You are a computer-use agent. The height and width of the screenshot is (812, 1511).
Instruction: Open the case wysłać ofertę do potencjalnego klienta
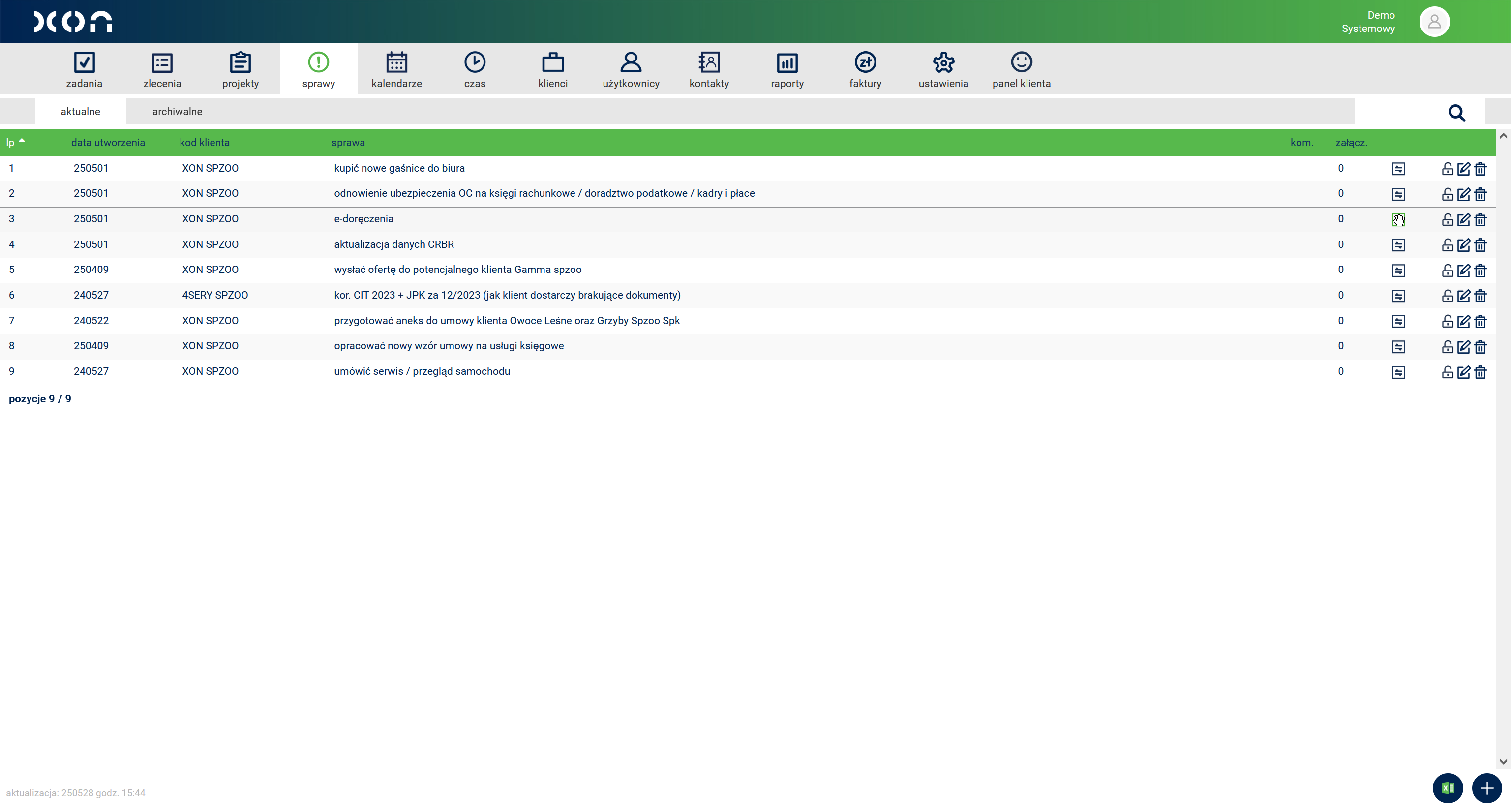click(x=457, y=270)
